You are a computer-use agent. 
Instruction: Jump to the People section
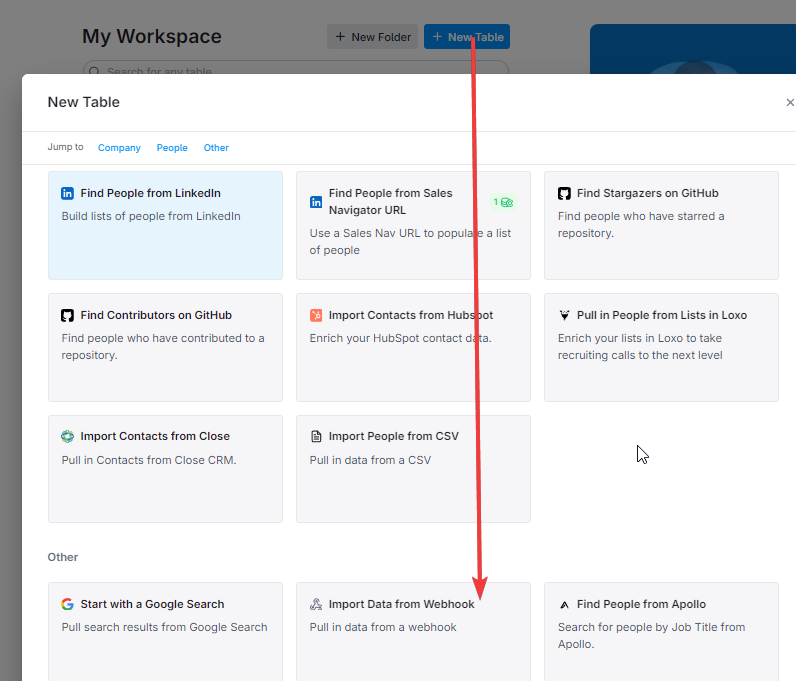(172, 148)
